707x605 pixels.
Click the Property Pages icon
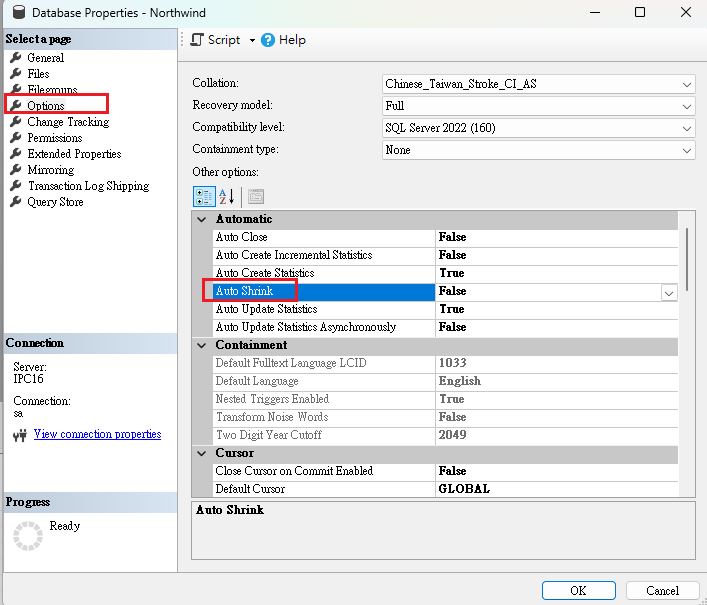(x=255, y=196)
